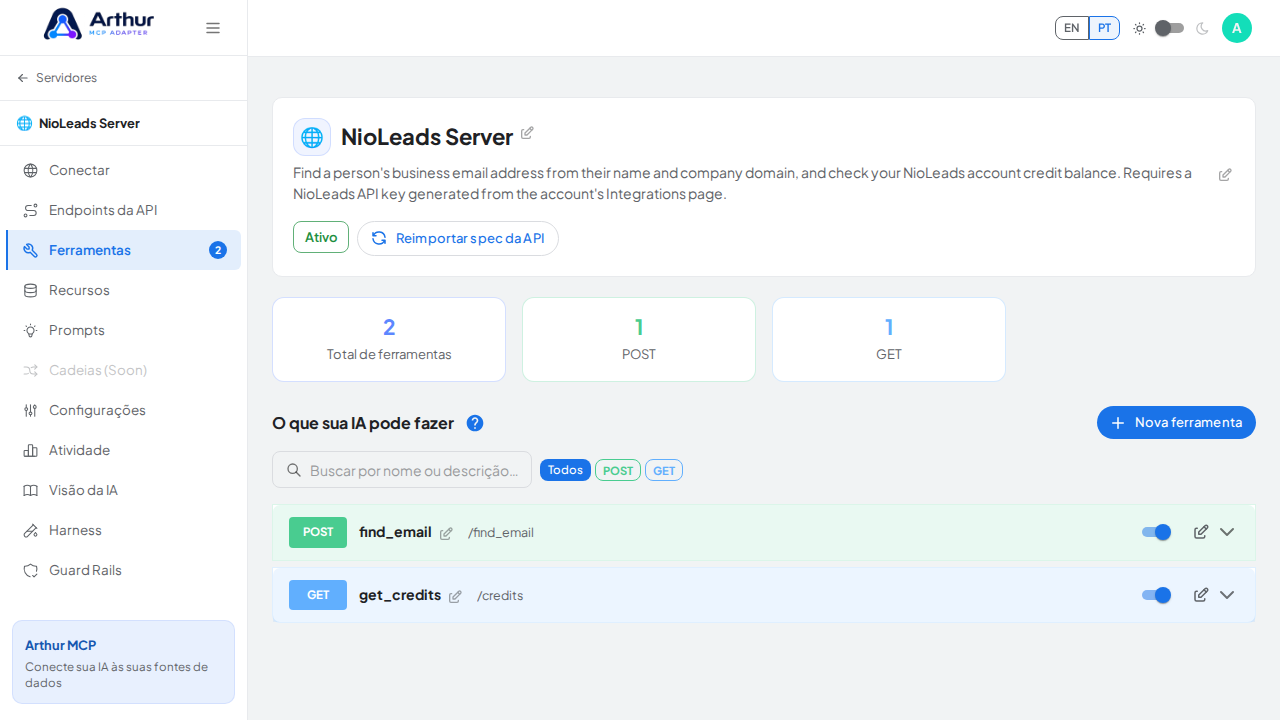Rename get_credits with its small pencil icon
This screenshot has height=720, width=1280.
click(455, 597)
